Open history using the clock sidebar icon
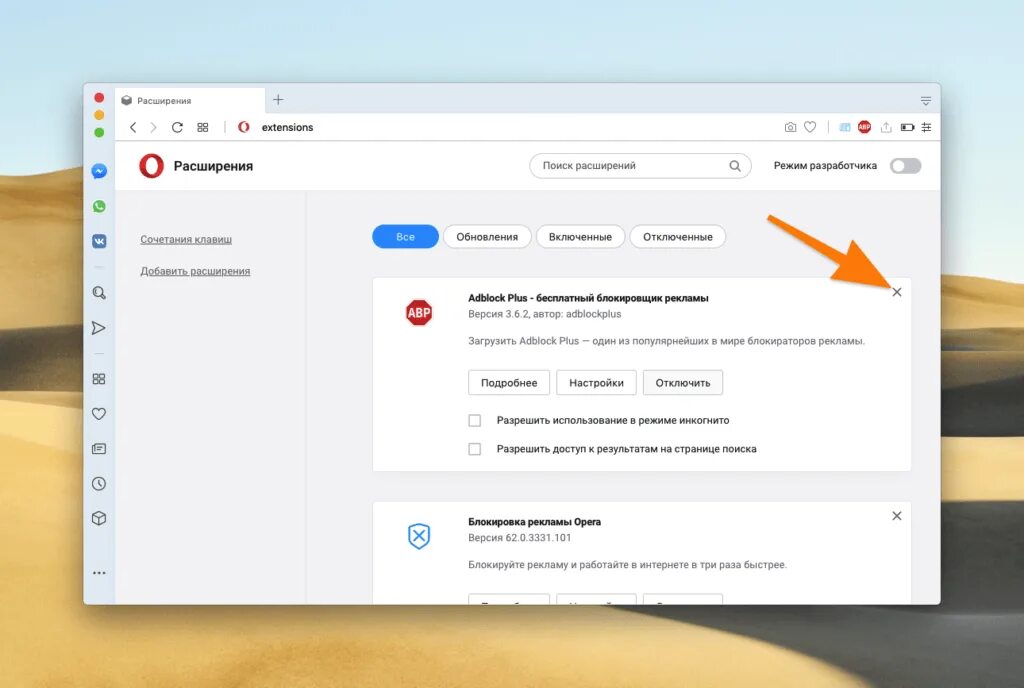Viewport: 1024px width, 688px height. 98,483
